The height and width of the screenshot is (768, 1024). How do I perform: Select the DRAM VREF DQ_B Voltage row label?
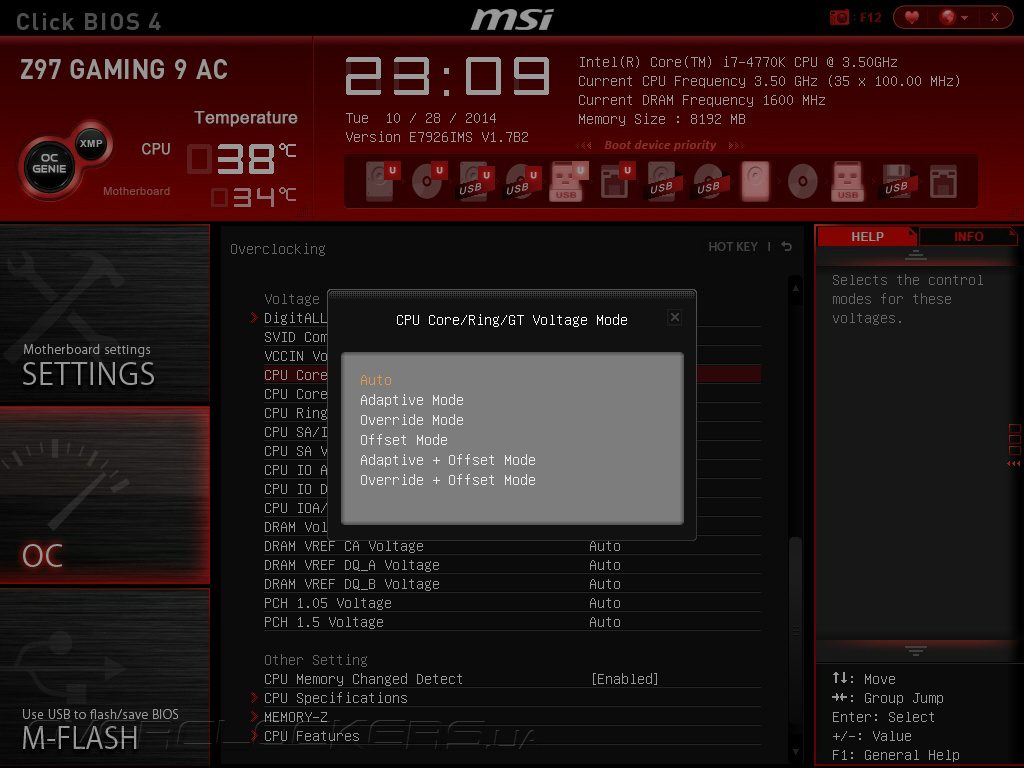(351, 584)
